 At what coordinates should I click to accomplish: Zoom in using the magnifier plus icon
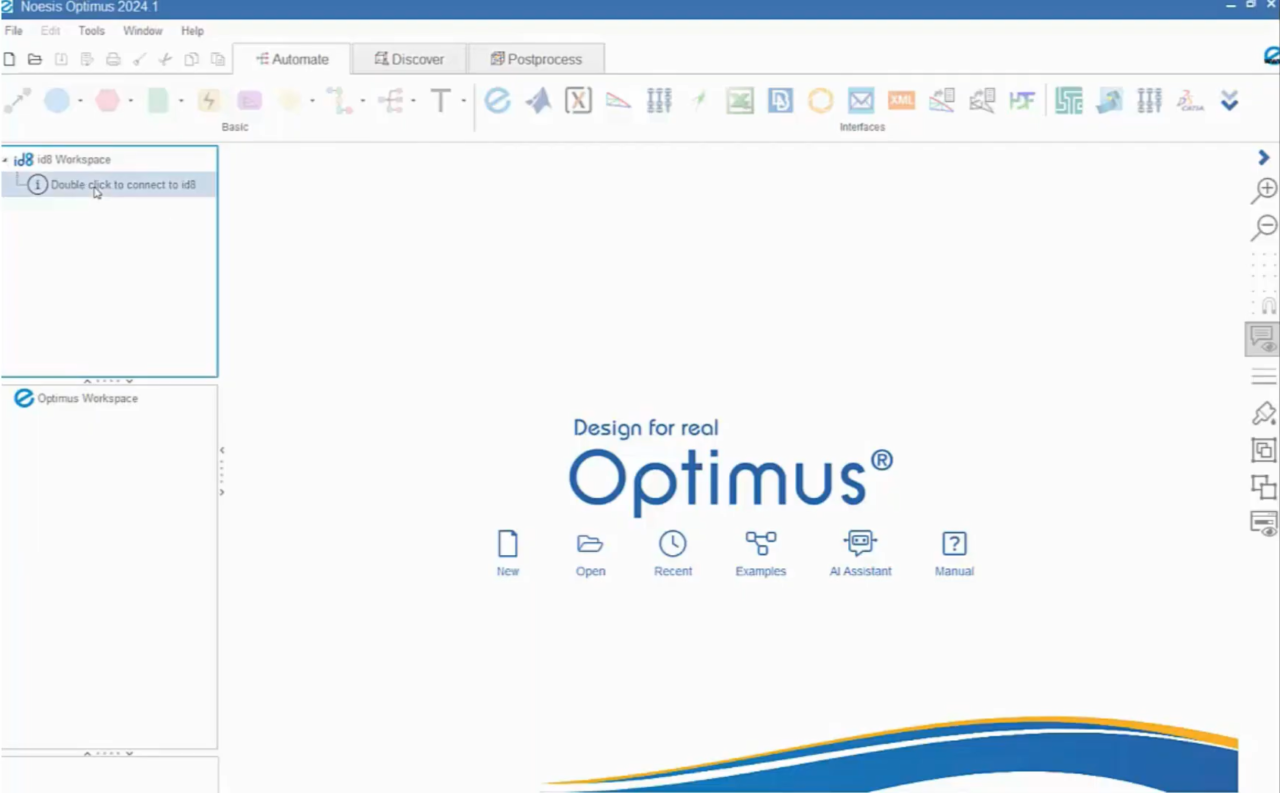[x=1264, y=190]
